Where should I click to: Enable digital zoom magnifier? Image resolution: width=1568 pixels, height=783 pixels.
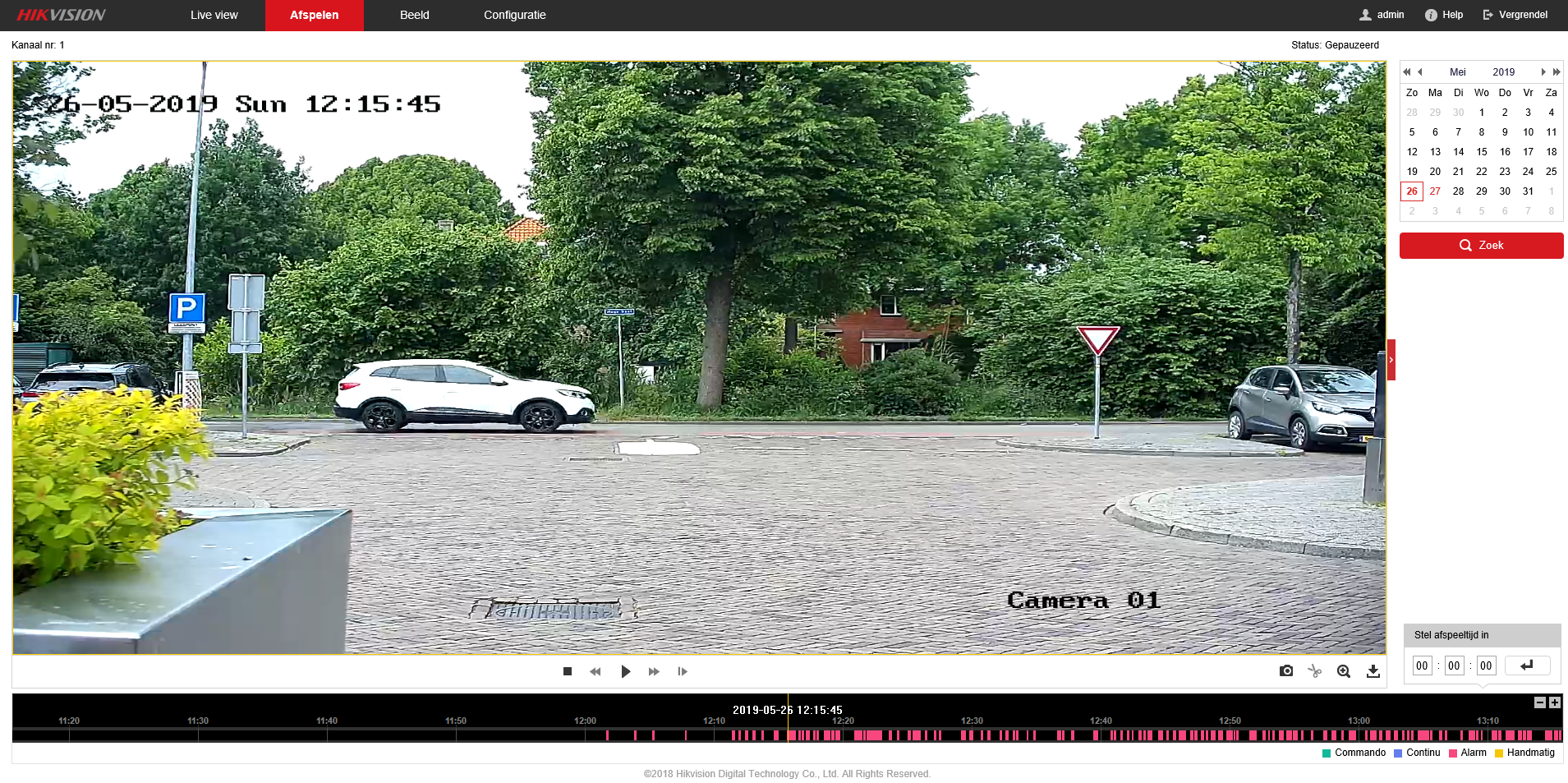[x=1344, y=671]
